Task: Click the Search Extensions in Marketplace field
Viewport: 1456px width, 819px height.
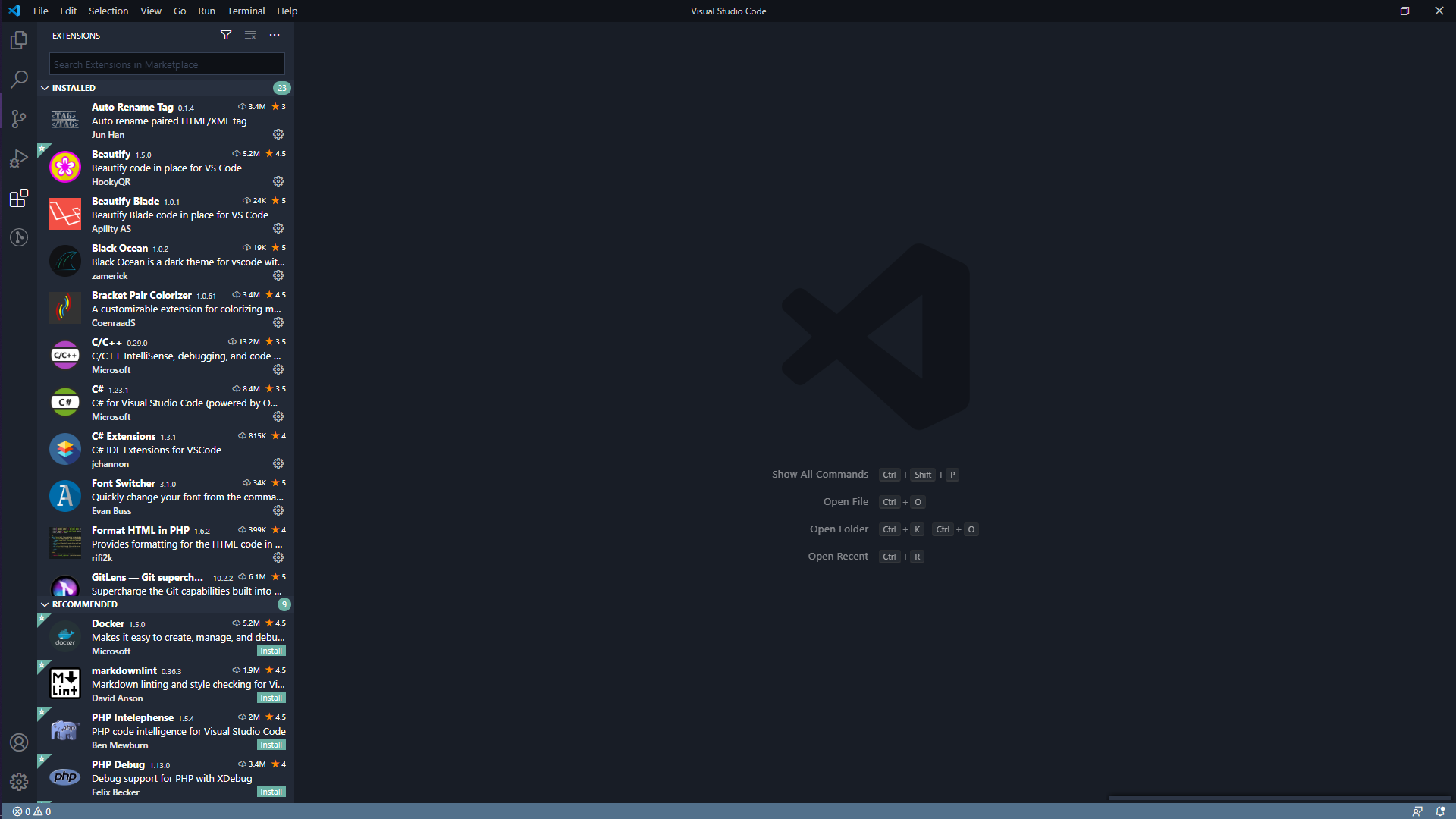Action: (167, 64)
